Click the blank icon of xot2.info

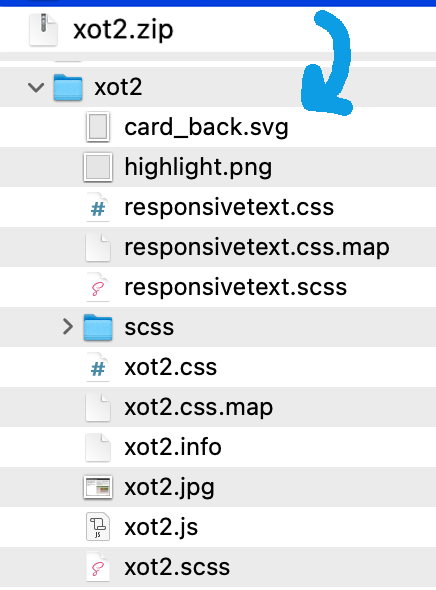(98, 447)
